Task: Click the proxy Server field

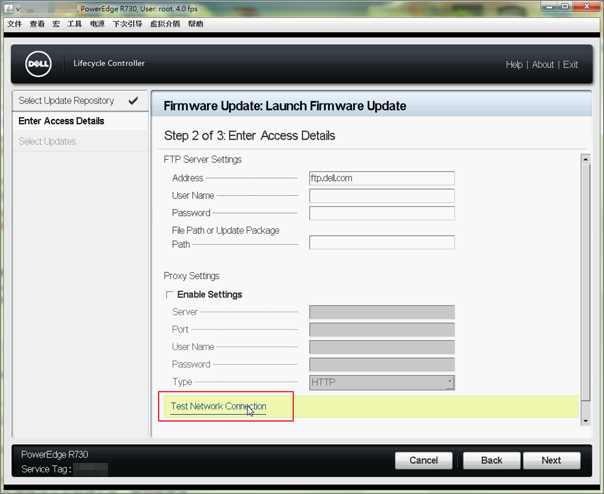Action: coord(382,312)
